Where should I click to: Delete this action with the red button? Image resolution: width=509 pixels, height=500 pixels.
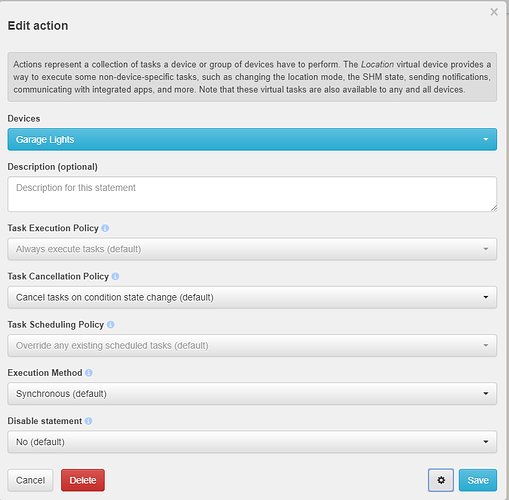pyautogui.click(x=83, y=480)
